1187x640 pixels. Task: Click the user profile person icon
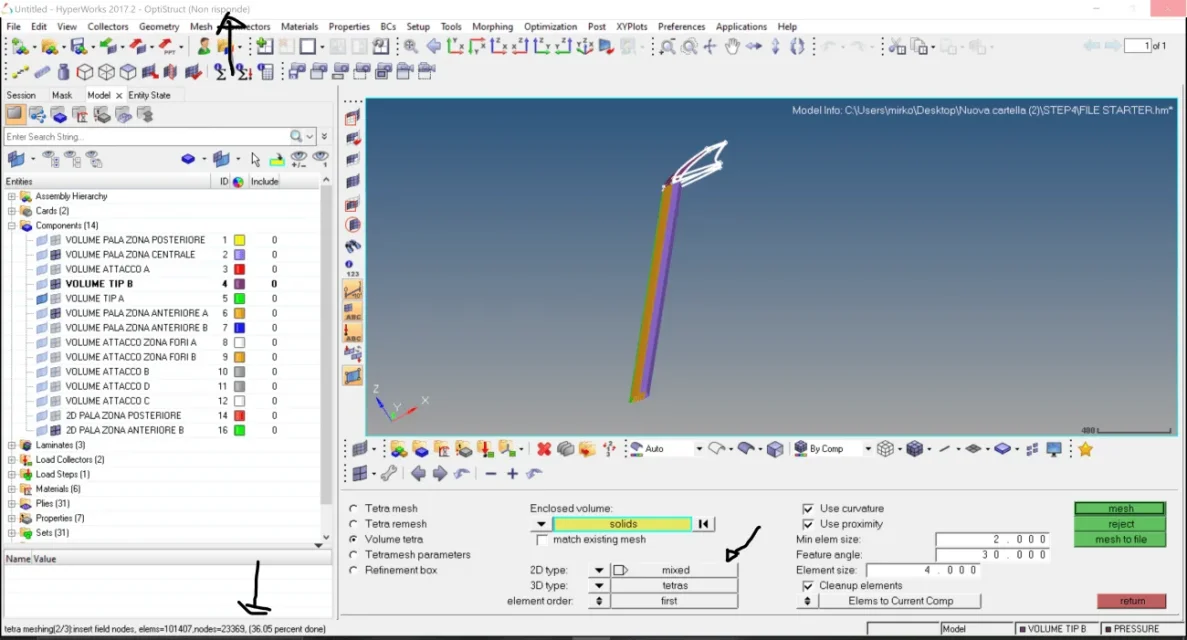[x=204, y=47]
